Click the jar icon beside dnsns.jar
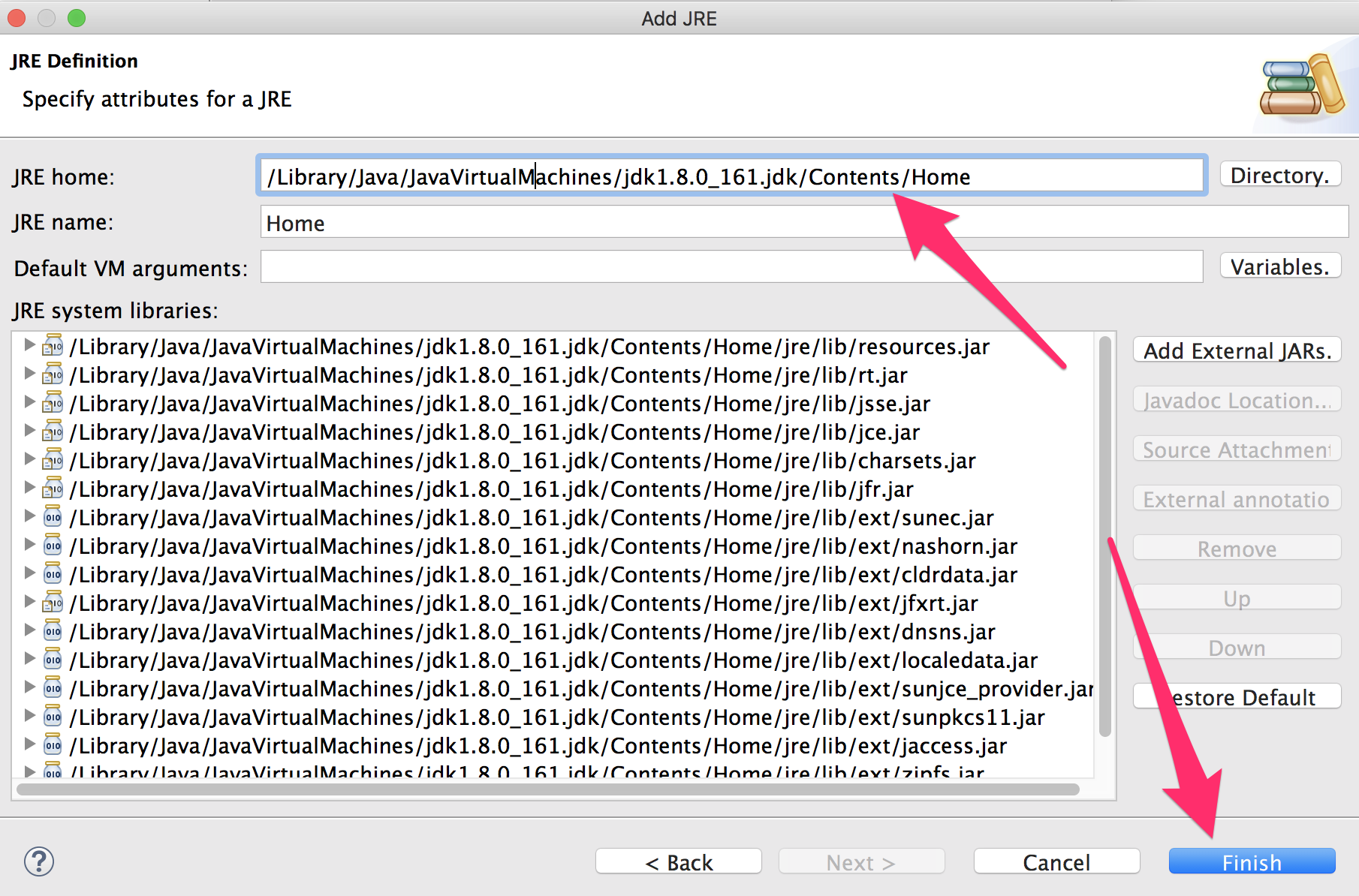1359x896 pixels. [53, 631]
